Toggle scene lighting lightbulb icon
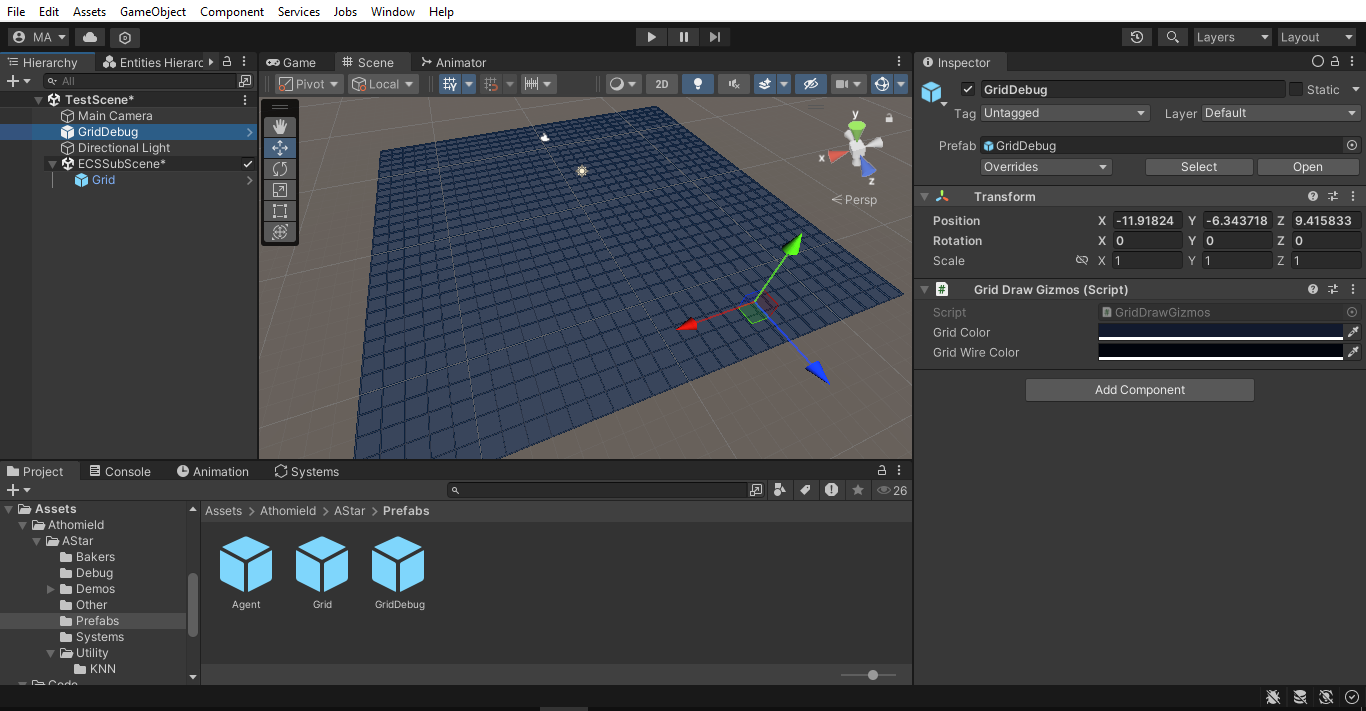 coord(698,84)
